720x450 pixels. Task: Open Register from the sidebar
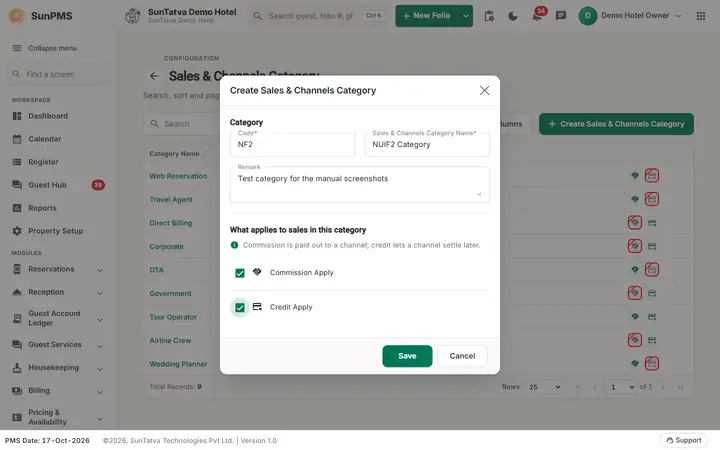tap(43, 162)
